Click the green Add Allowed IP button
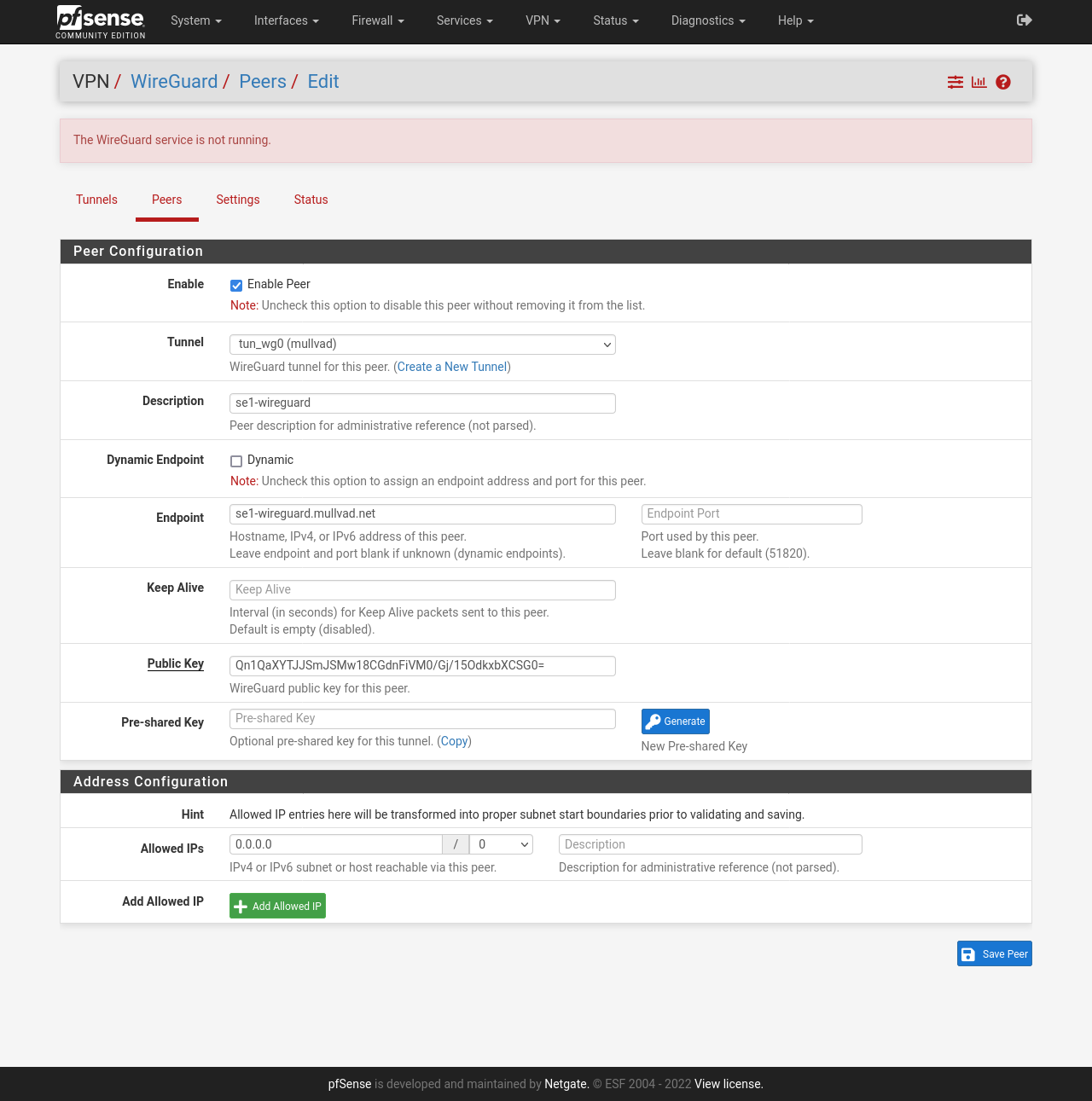 (x=277, y=906)
